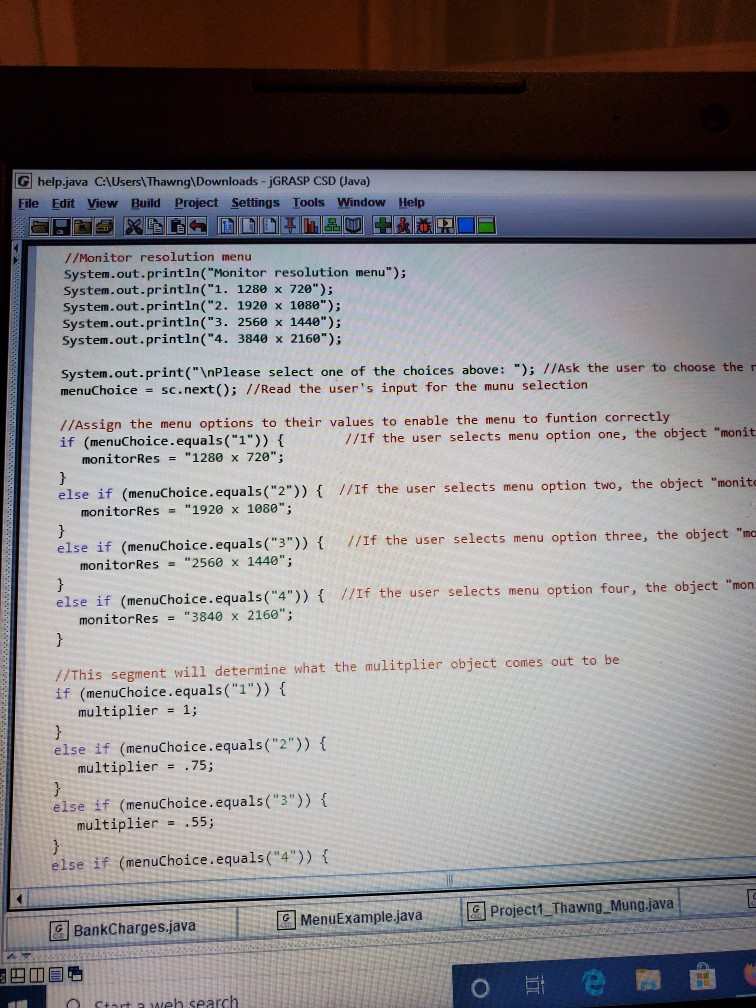
Task: Open the Build menu
Action: click(146, 203)
